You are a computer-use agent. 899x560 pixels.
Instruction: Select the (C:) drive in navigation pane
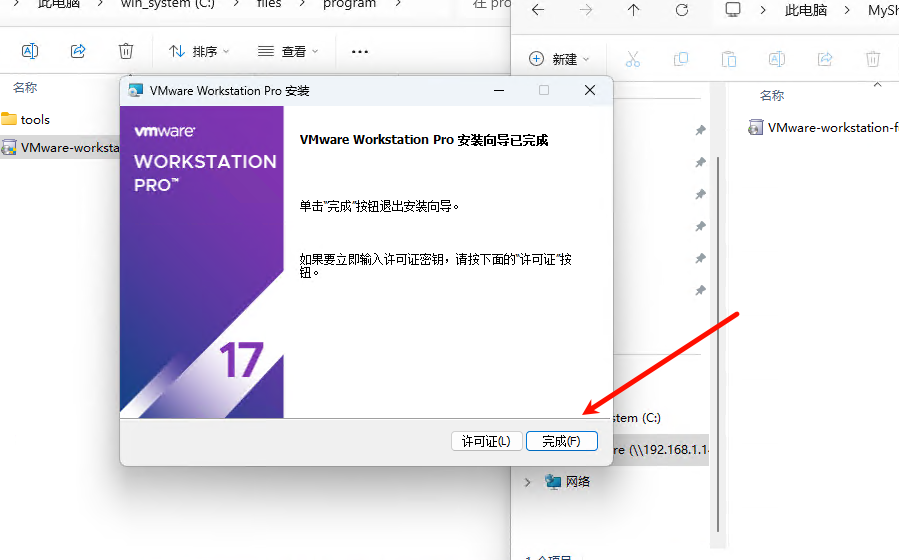(x=636, y=418)
